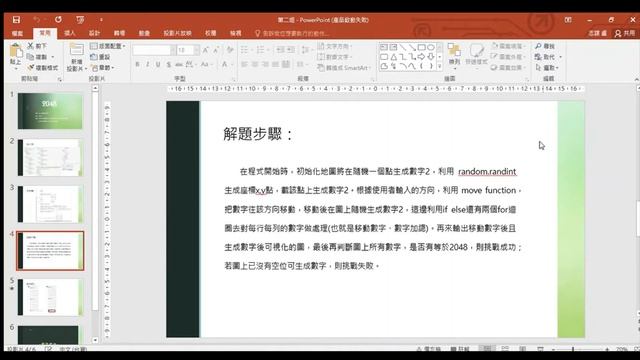The width and height of the screenshot is (640, 360).
Task: Select slide 5 thumbnail
Action: pos(50,297)
